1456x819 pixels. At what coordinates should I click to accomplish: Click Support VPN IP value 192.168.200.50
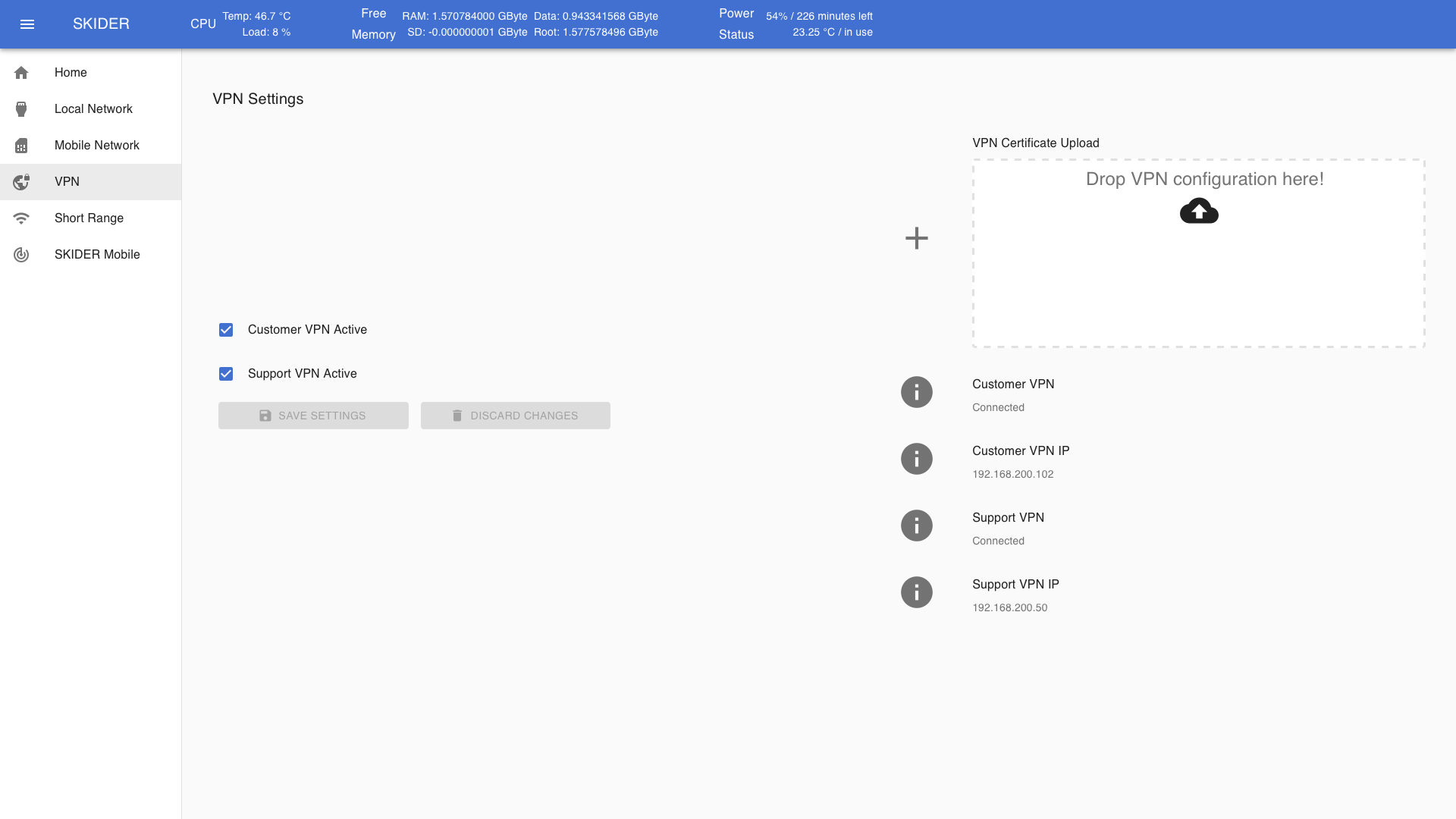1009,608
